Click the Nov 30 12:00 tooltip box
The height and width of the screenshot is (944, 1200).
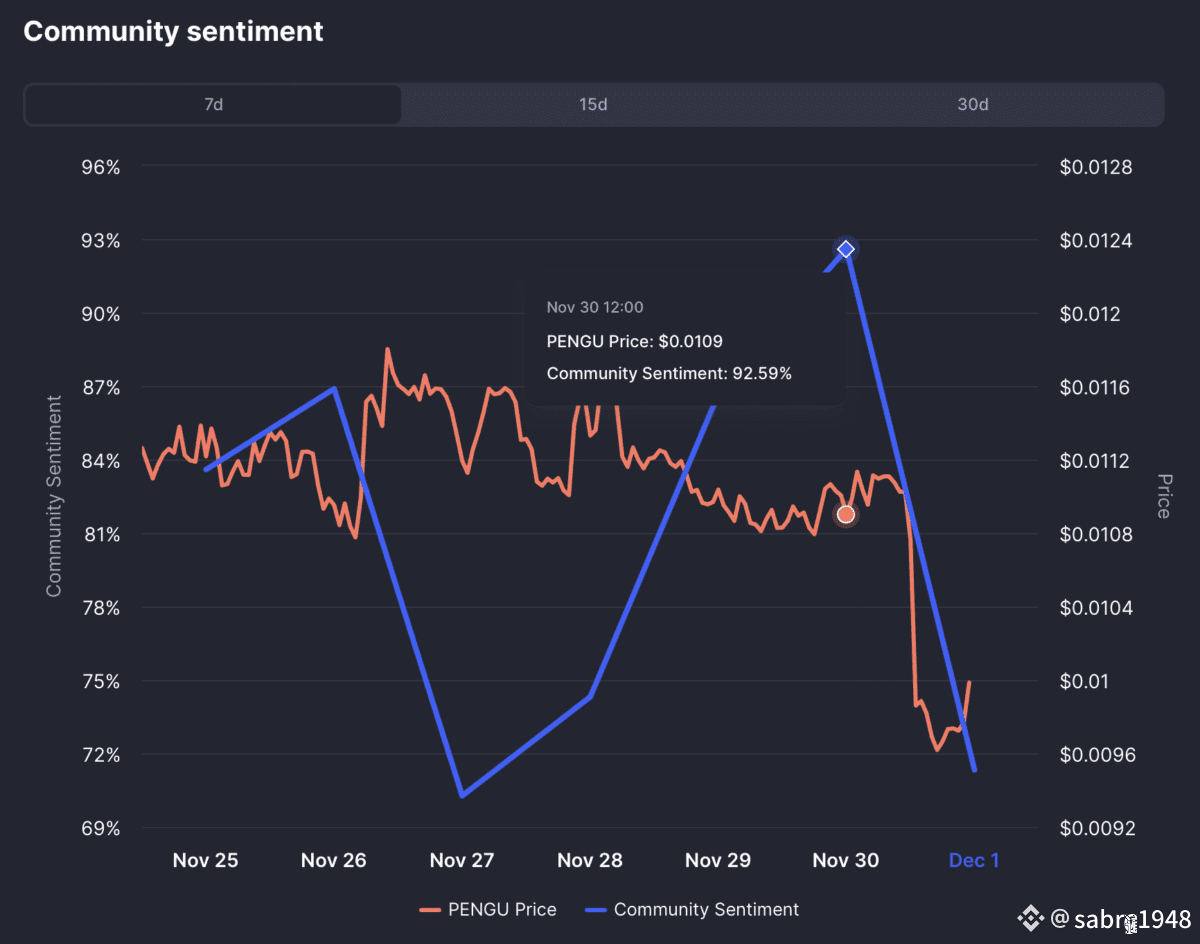click(x=685, y=341)
